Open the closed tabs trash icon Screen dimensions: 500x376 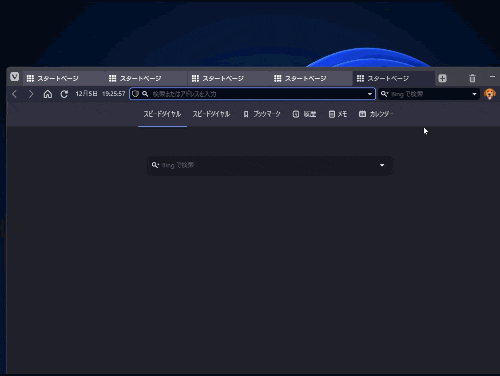pyautogui.click(x=472, y=78)
